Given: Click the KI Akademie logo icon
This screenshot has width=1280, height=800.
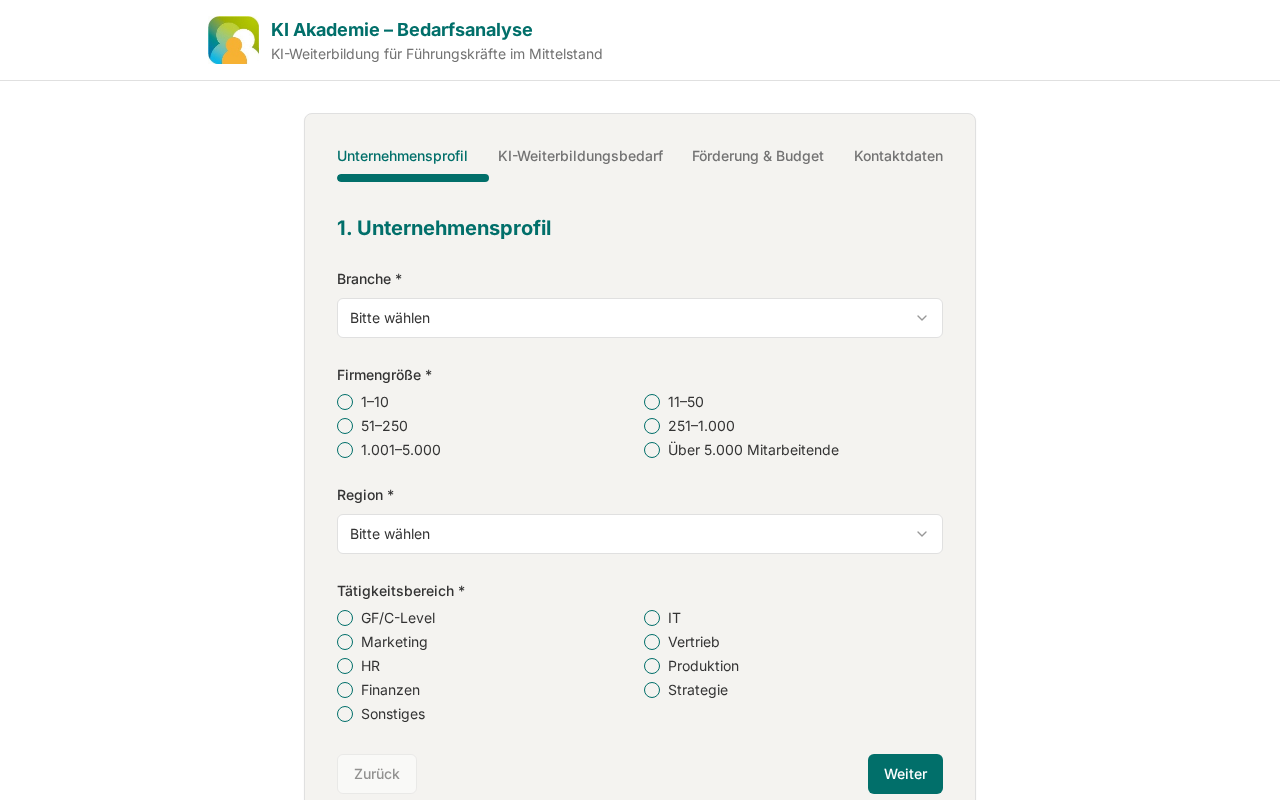Looking at the screenshot, I should tap(233, 40).
